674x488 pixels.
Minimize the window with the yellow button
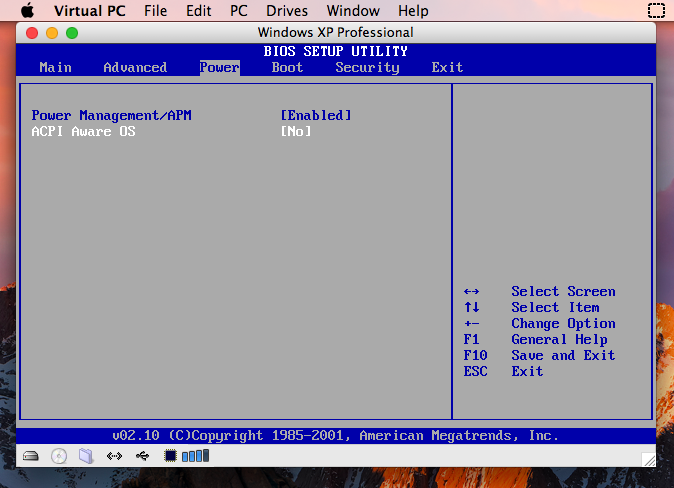point(52,33)
